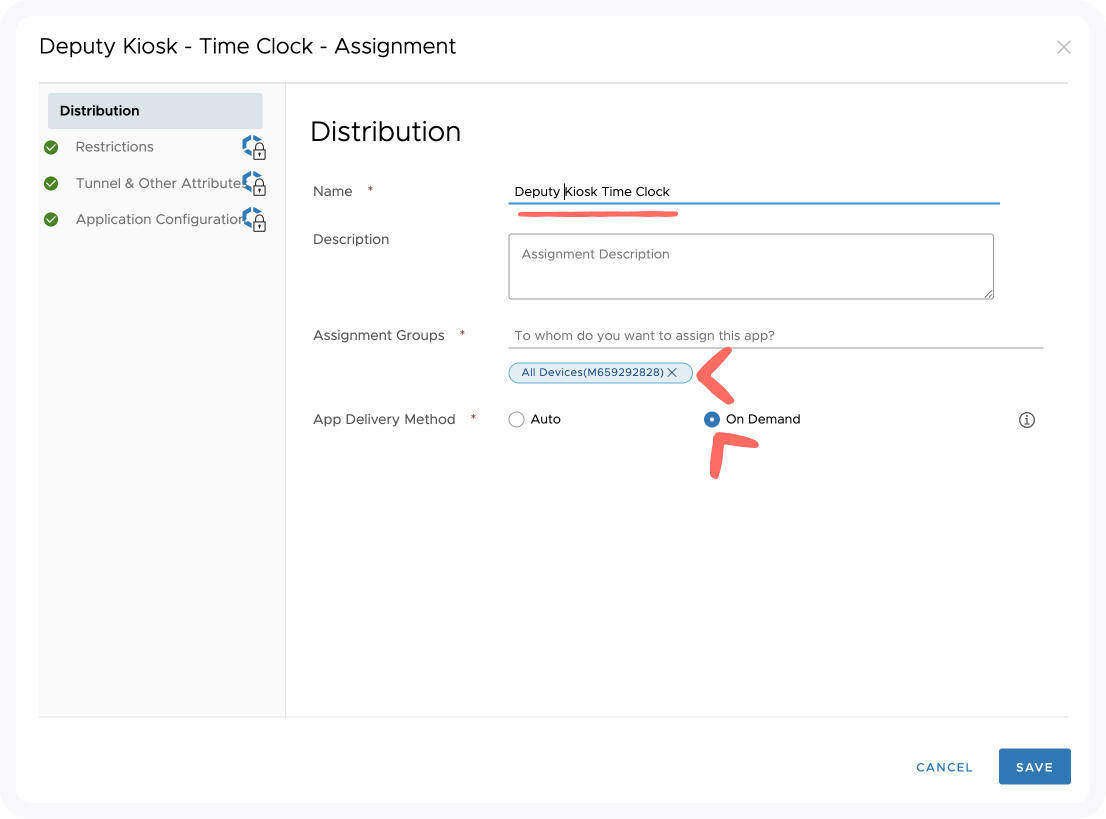The width and height of the screenshot is (1106, 819).
Task: Click the dialog title text
Action: tap(248, 47)
